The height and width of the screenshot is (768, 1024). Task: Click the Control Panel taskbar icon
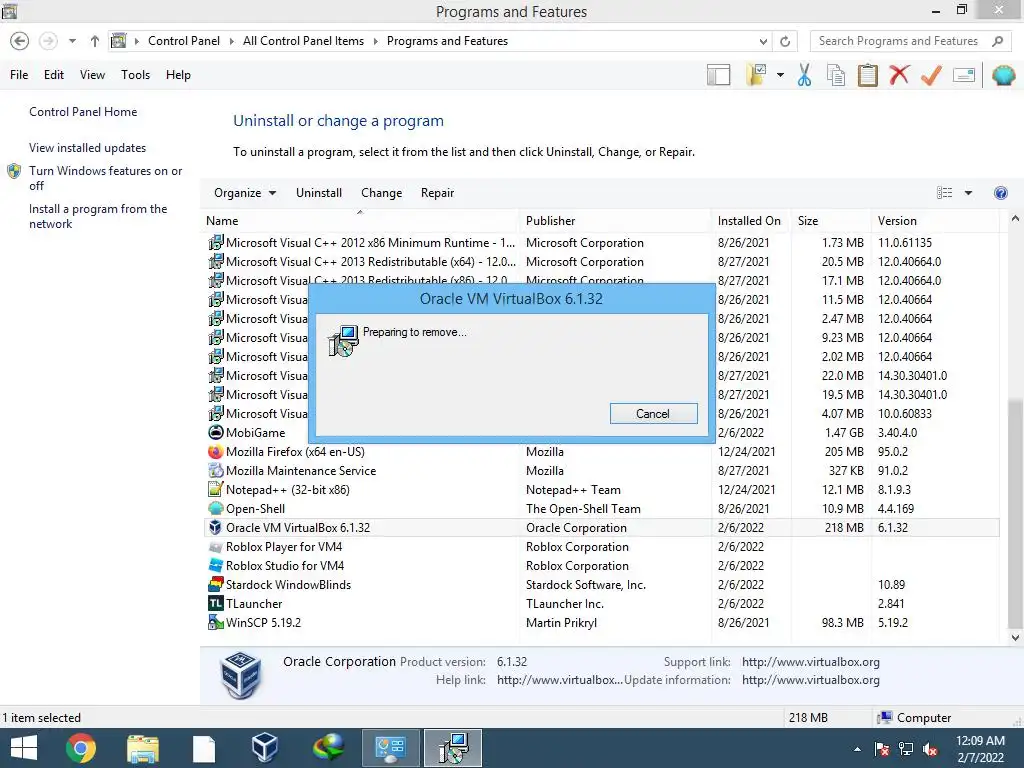click(x=391, y=748)
